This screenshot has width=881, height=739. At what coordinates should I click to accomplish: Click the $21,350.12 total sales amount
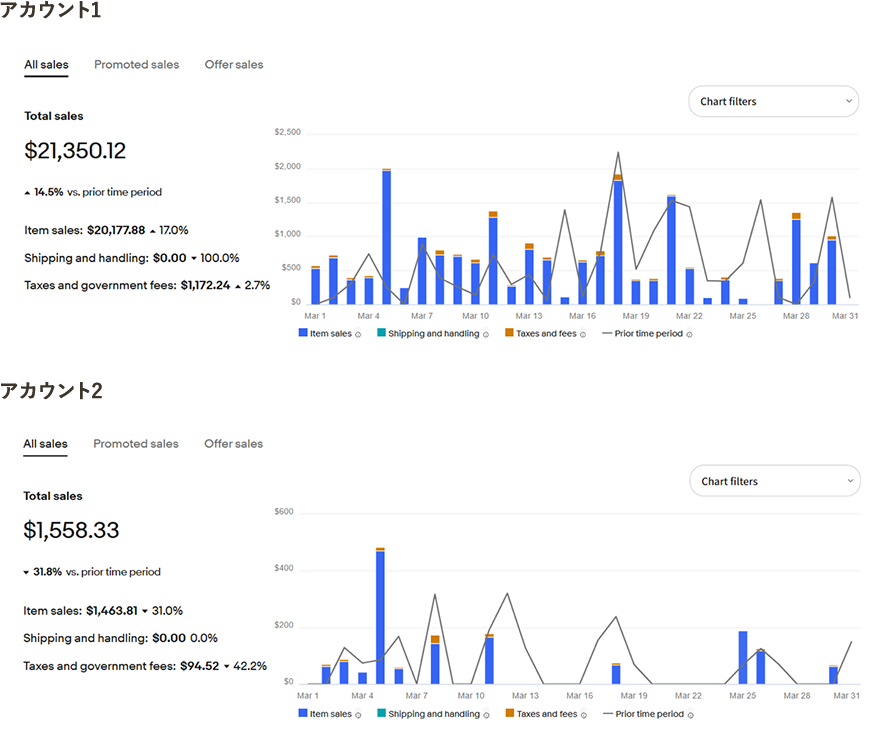tap(76, 151)
